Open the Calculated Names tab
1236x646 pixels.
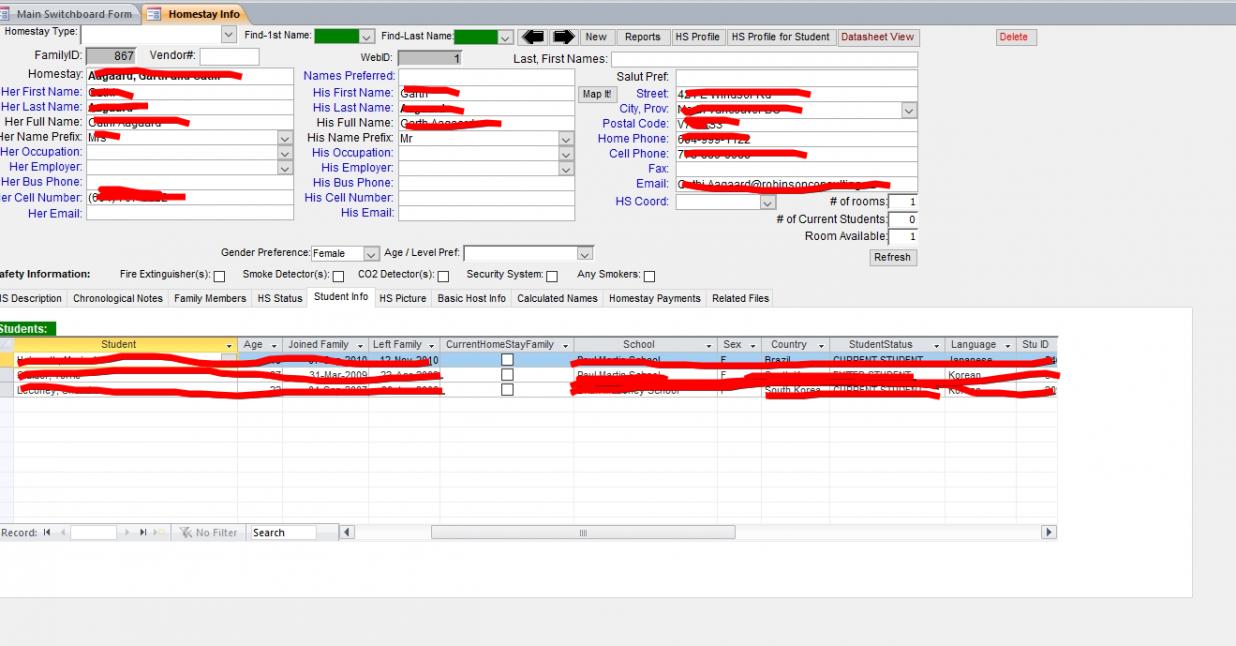click(558, 298)
